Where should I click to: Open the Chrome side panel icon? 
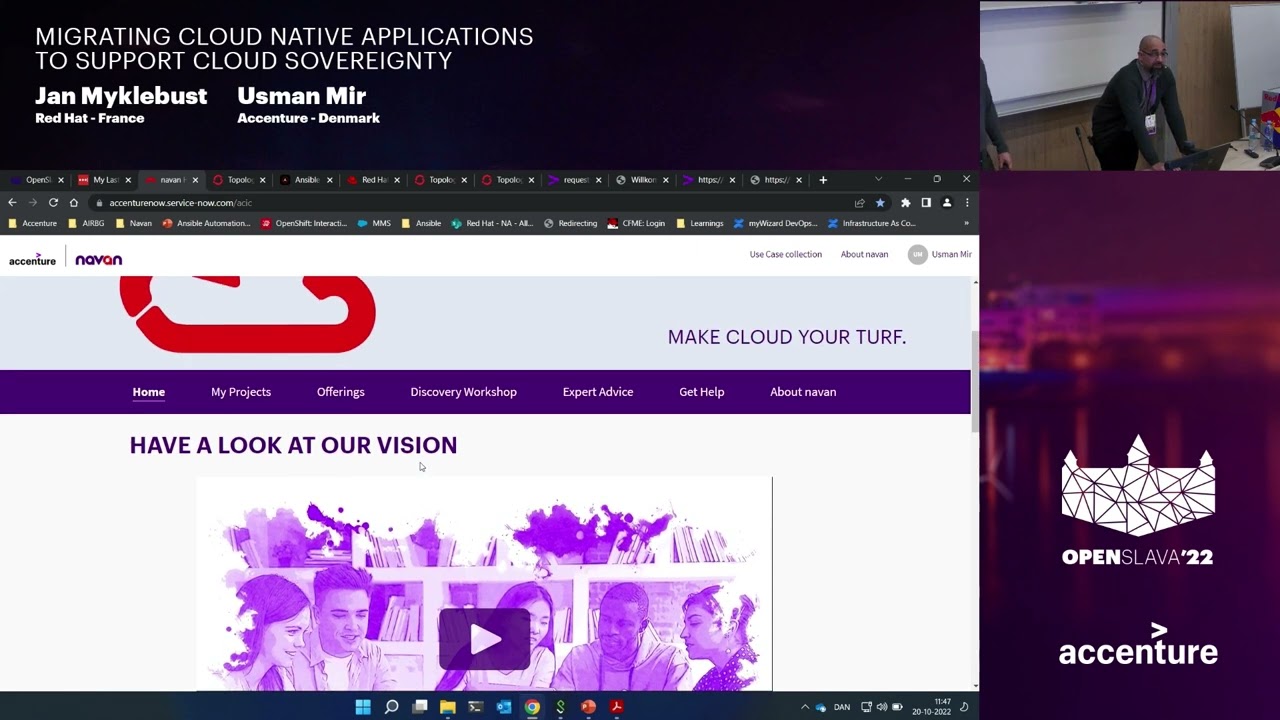tap(926, 203)
